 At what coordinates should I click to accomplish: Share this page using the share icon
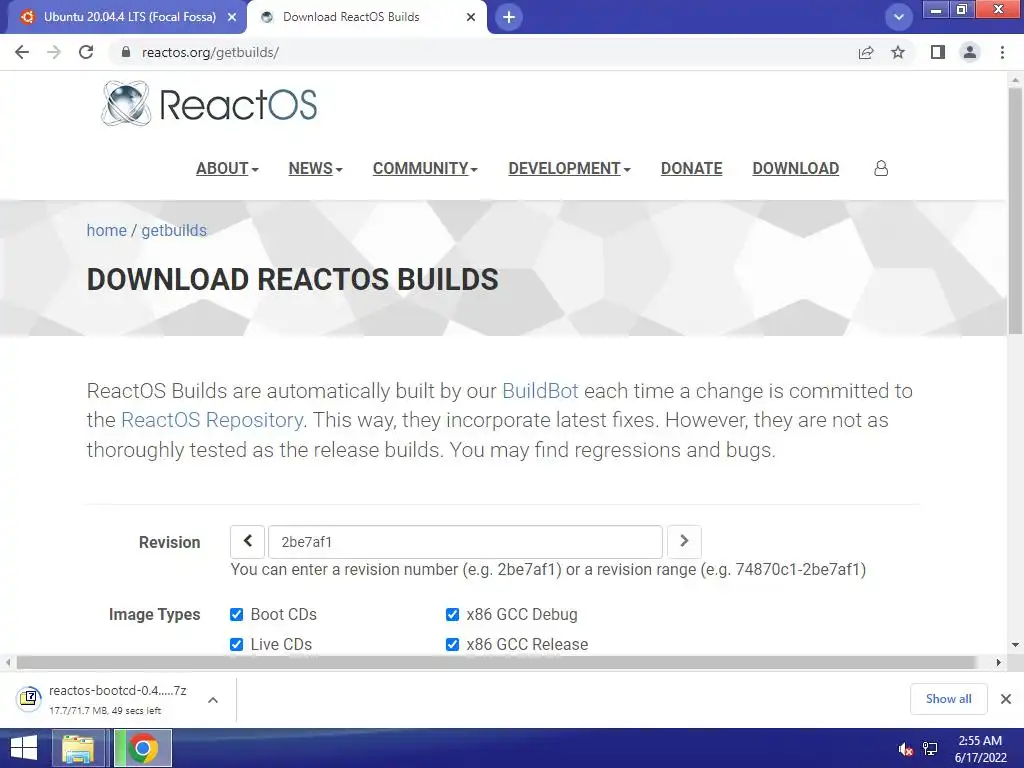pos(866,52)
